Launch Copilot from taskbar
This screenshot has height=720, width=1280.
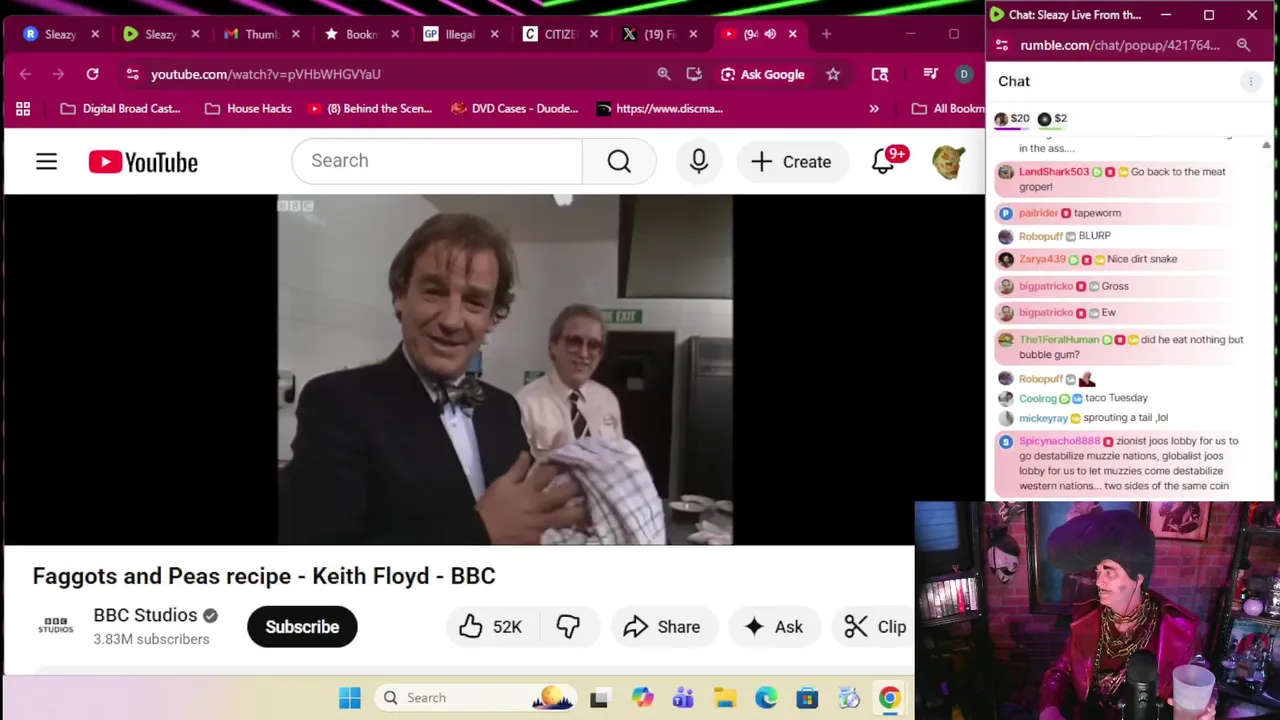pyautogui.click(x=642, y=698)
